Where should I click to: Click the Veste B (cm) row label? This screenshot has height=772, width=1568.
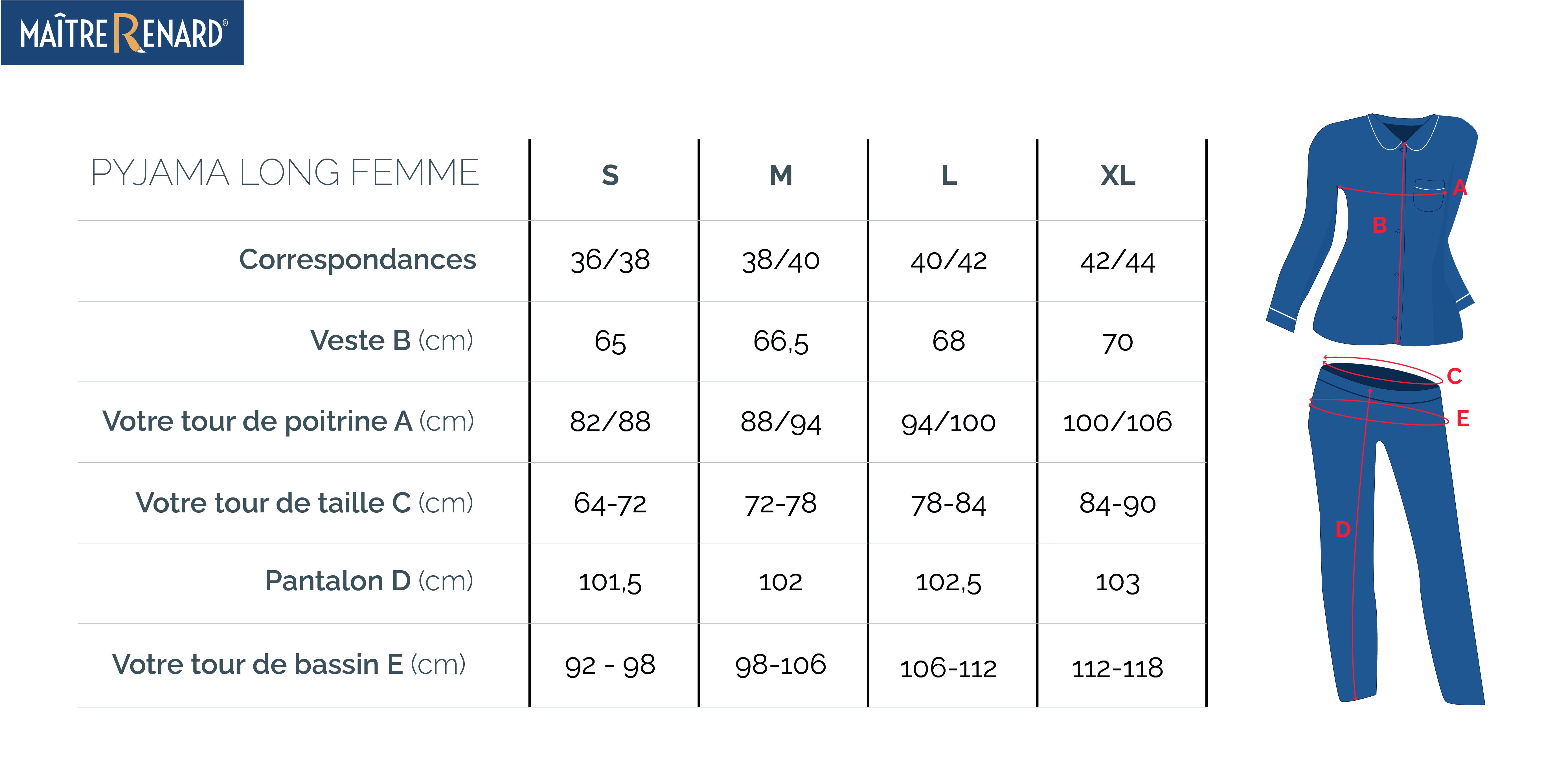tap(392, 340)
